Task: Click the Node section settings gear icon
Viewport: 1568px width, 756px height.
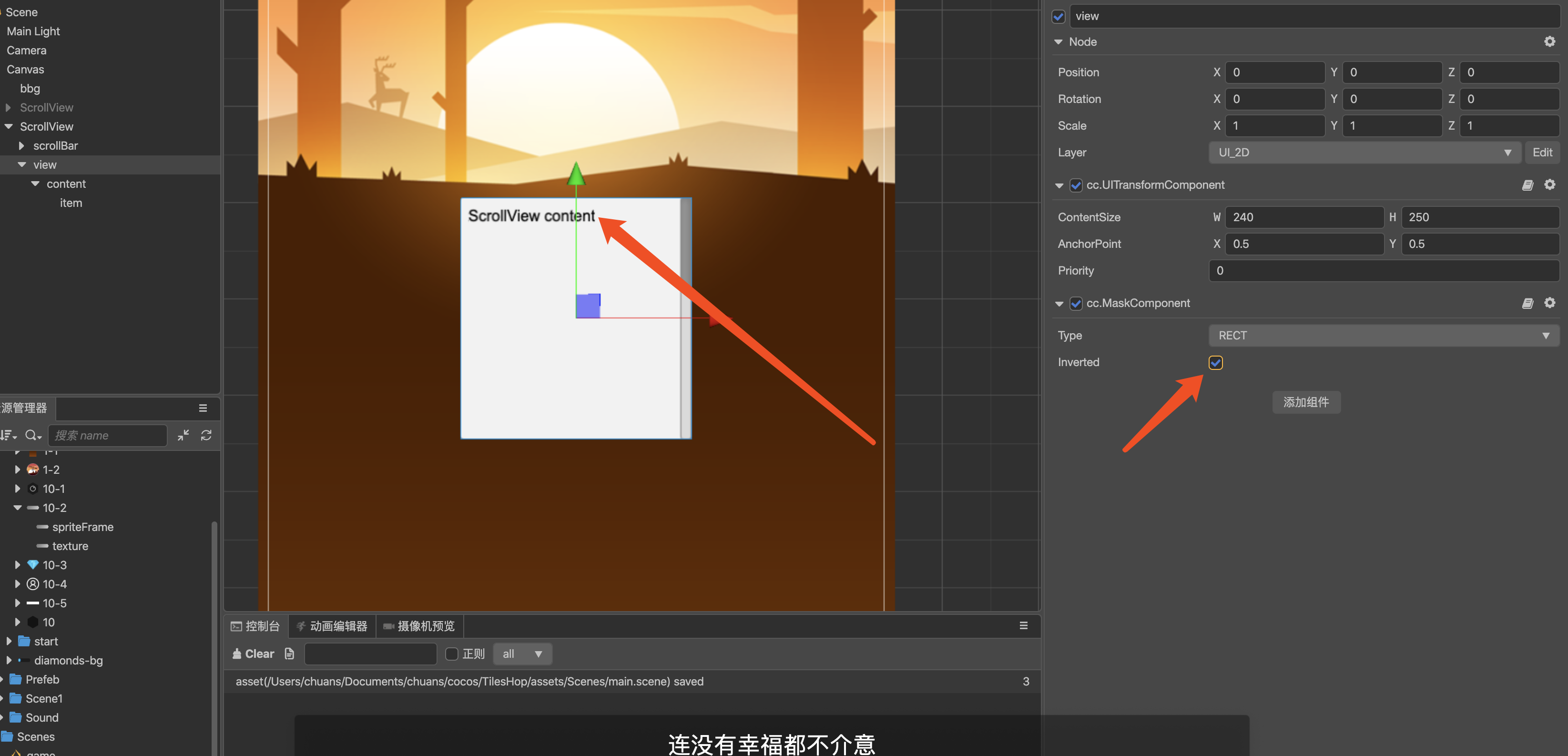Action: pos(1549,41)
